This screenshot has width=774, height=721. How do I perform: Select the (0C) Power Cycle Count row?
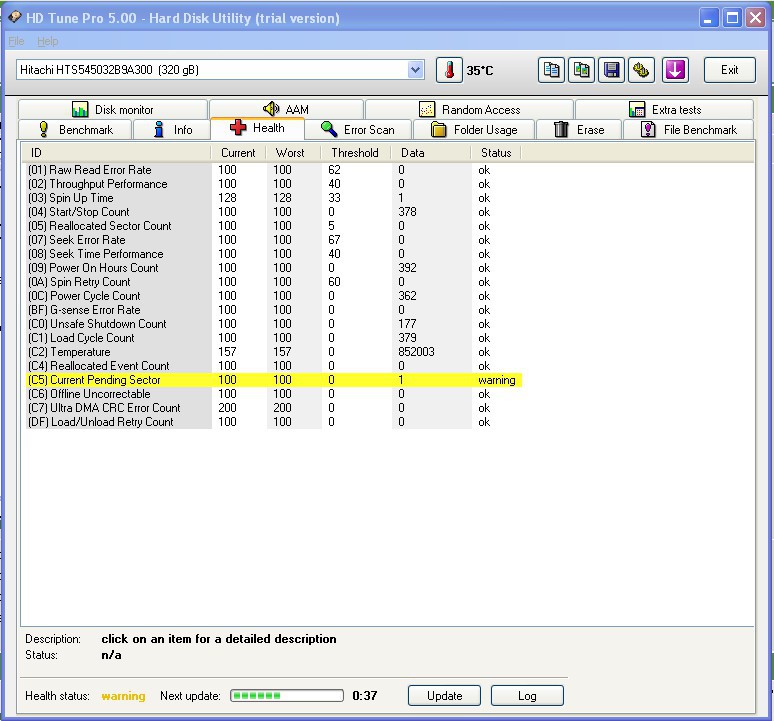(x=272, y=296)
